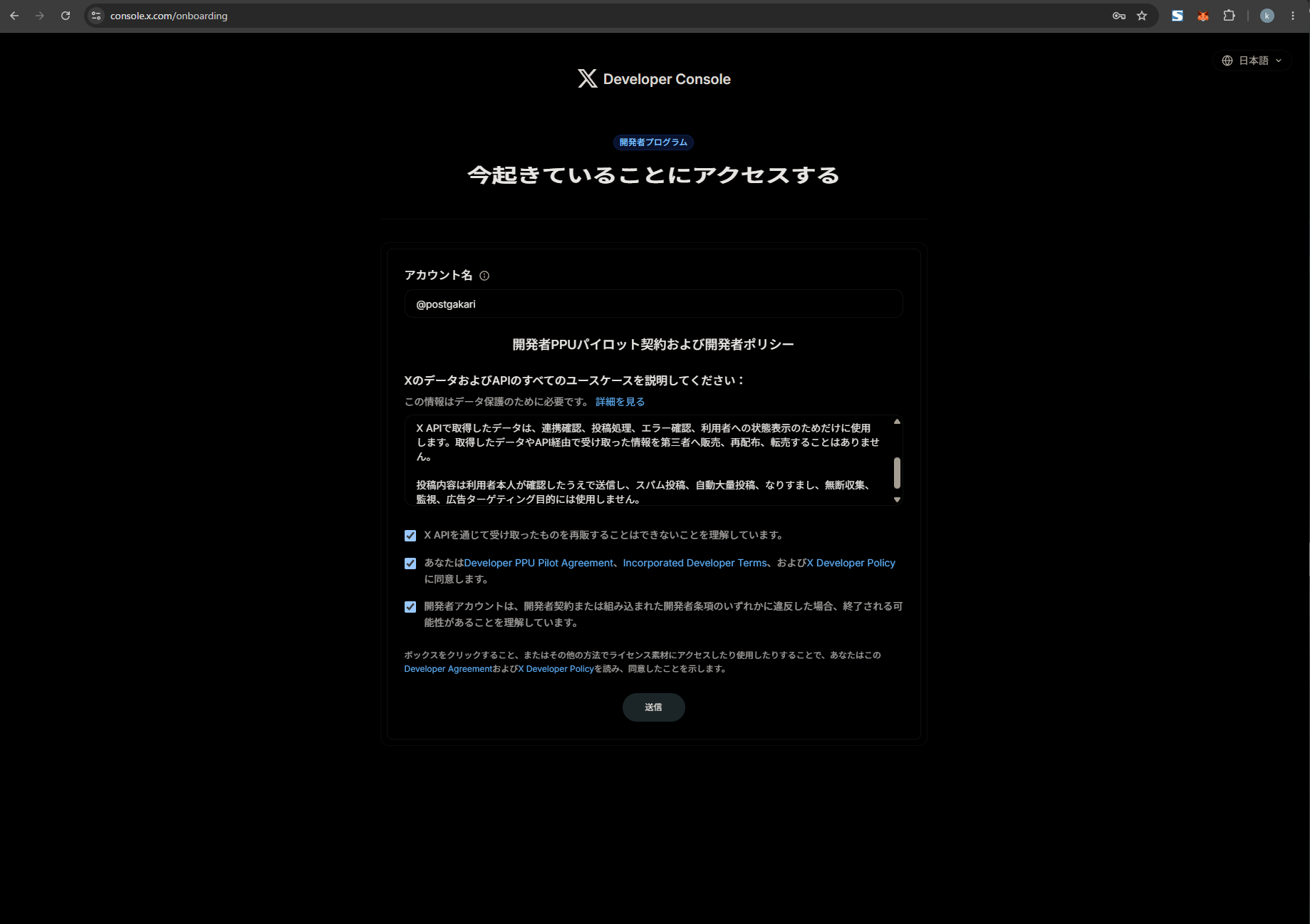Screen dimensions: 1310x924
Task: Open the Incorporated Developer Terms link
Action: point(695,563)
